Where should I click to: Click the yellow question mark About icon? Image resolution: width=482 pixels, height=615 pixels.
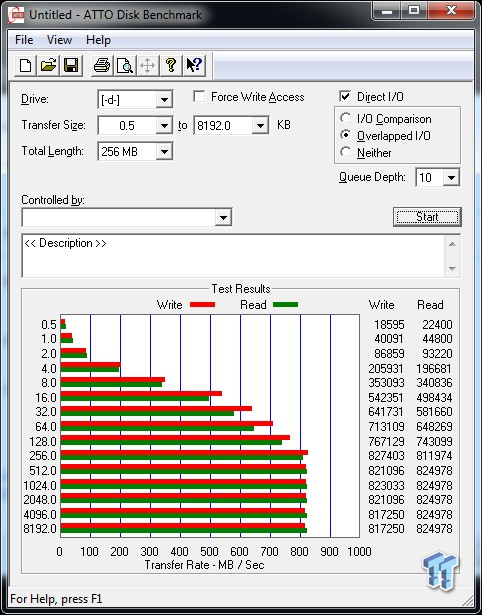(171, 65)
